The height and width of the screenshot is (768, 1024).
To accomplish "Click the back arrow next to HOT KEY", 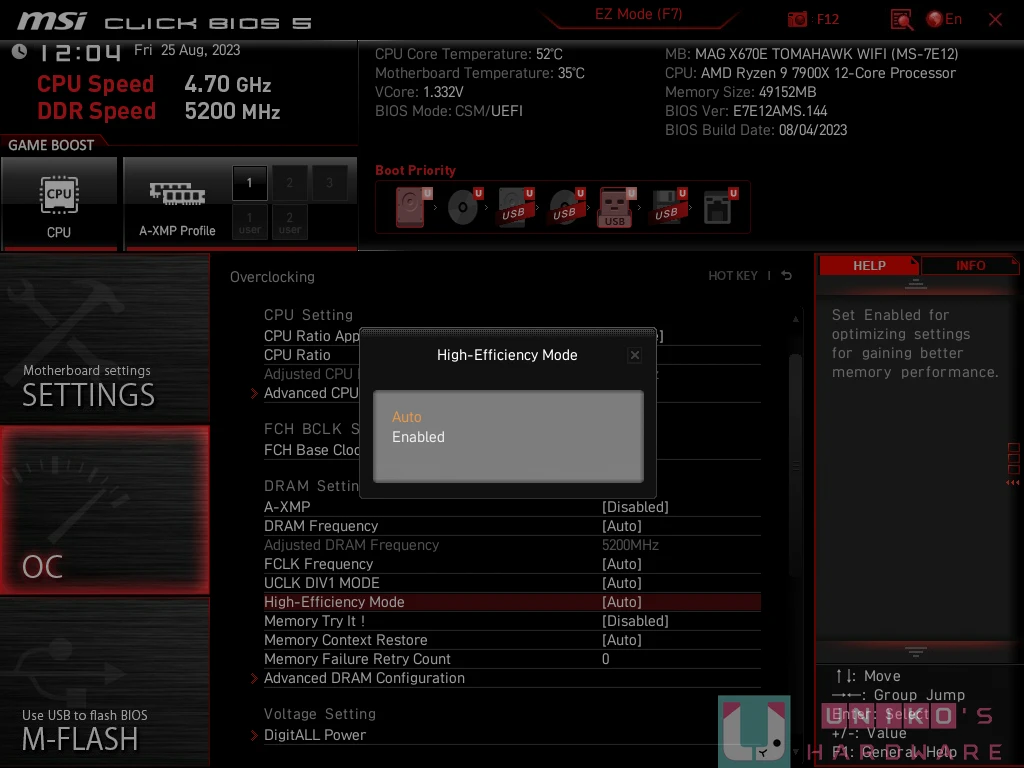I will 786,276.
